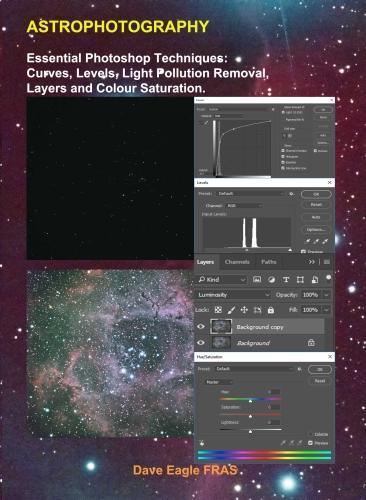Click OK in the Hue/Saturation dialog
The height and width of the screenshot is (500, 366).
click(320, 370)
